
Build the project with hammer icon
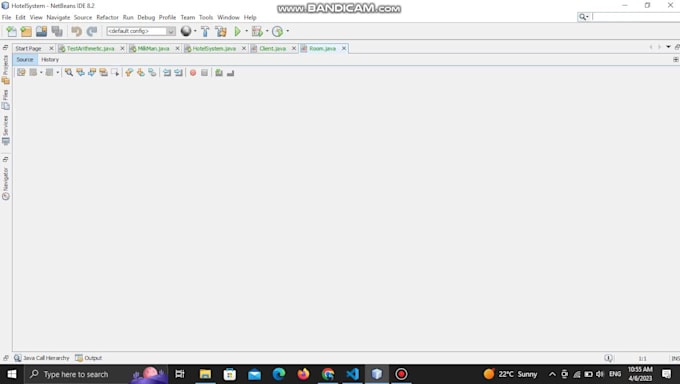pyautogui.click(x=205, y=31)
